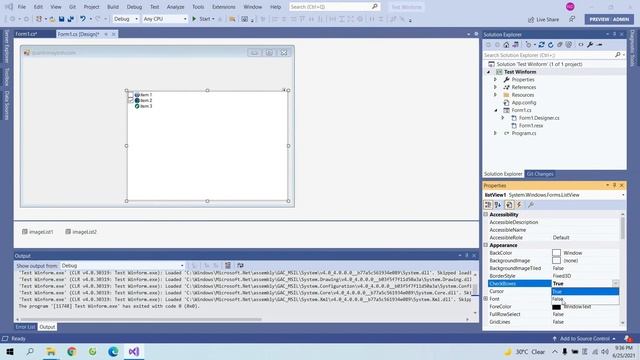Viewport: 640px width, 360px height.
Task: Click the Clear All icon in Output toolbar
Action: tap(228, 265)
